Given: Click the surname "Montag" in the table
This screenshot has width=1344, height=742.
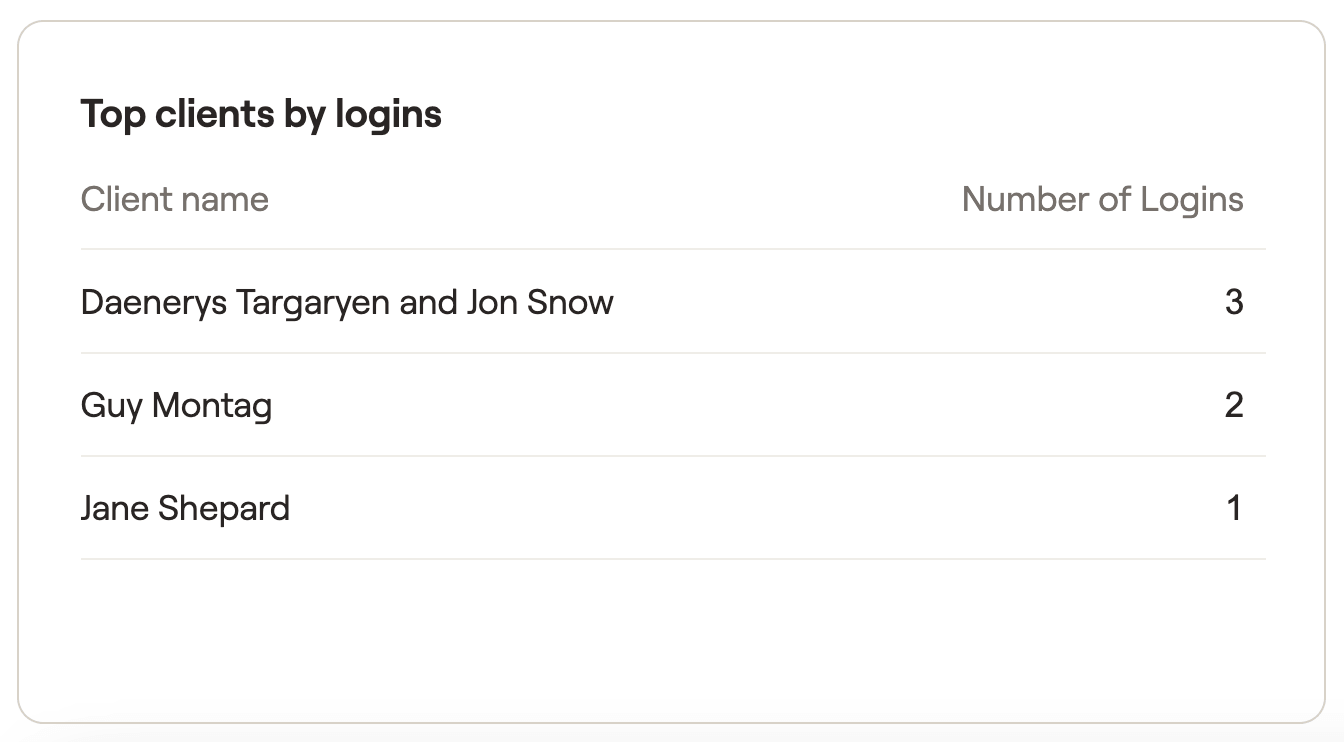Looking at the screenshot, I should coord(212,406).
